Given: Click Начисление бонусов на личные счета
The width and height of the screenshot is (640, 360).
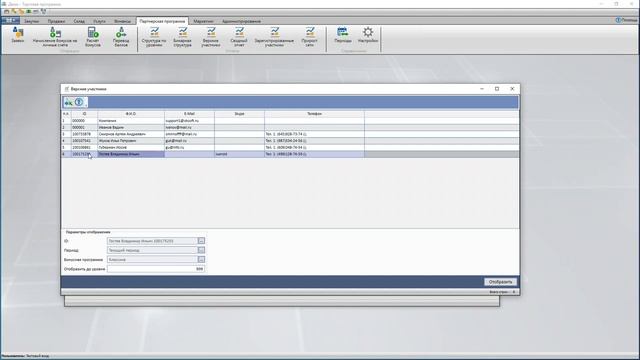Looking at the screenshot, I should (x=55, y=37).
